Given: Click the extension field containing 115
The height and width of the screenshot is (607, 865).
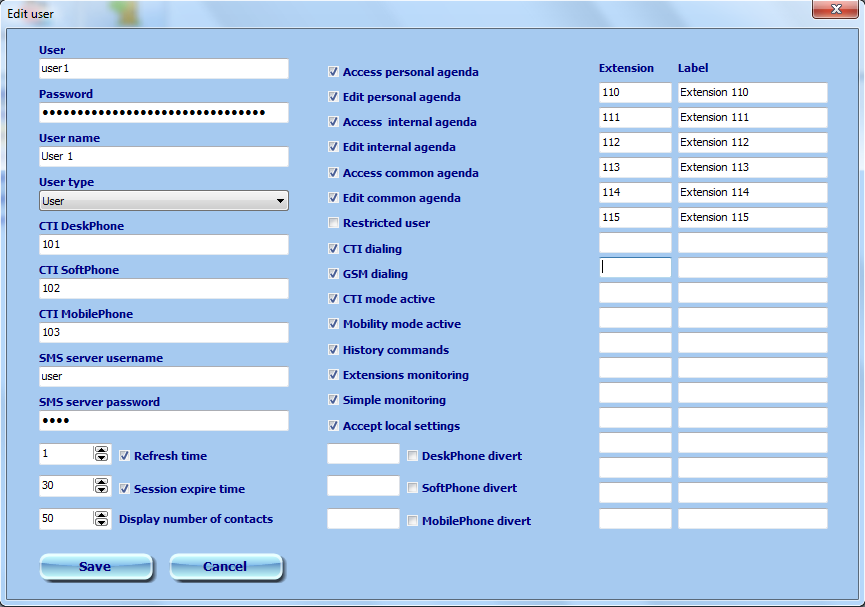Looking at the screenshot, I should [x=635, y=218].
